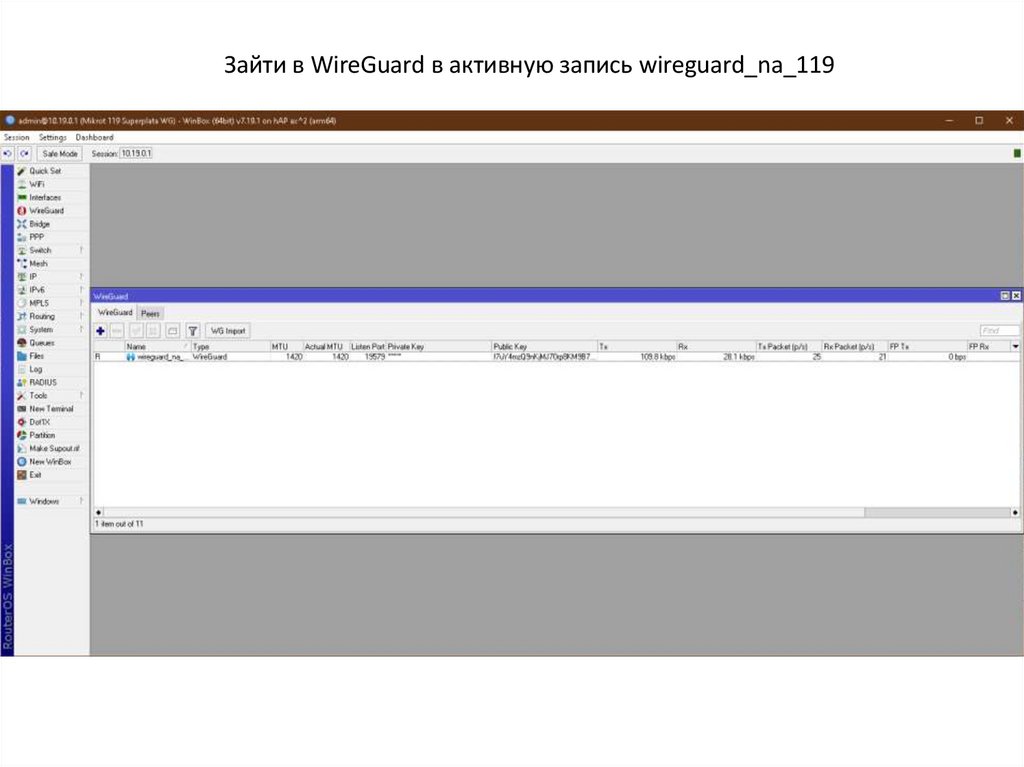The height and width of the screenshot is (767, 1024).
Task: Click the undo arrow icon
Action: [7, 154]
